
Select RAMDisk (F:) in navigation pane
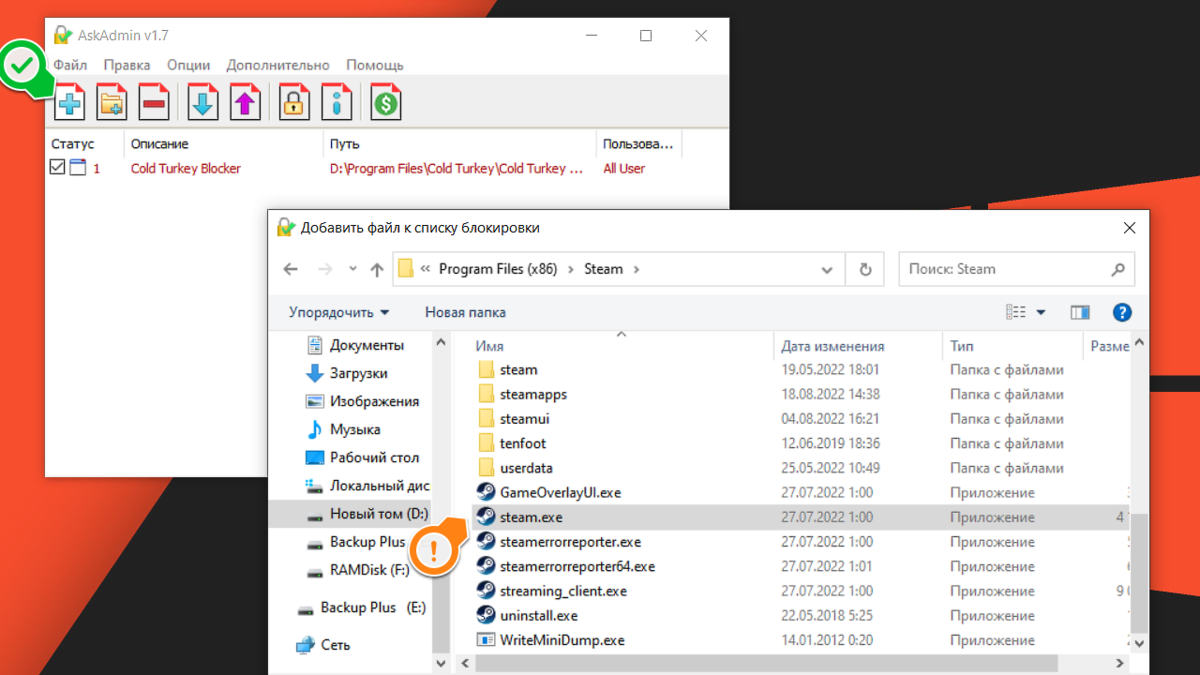[x=358, y=570]
